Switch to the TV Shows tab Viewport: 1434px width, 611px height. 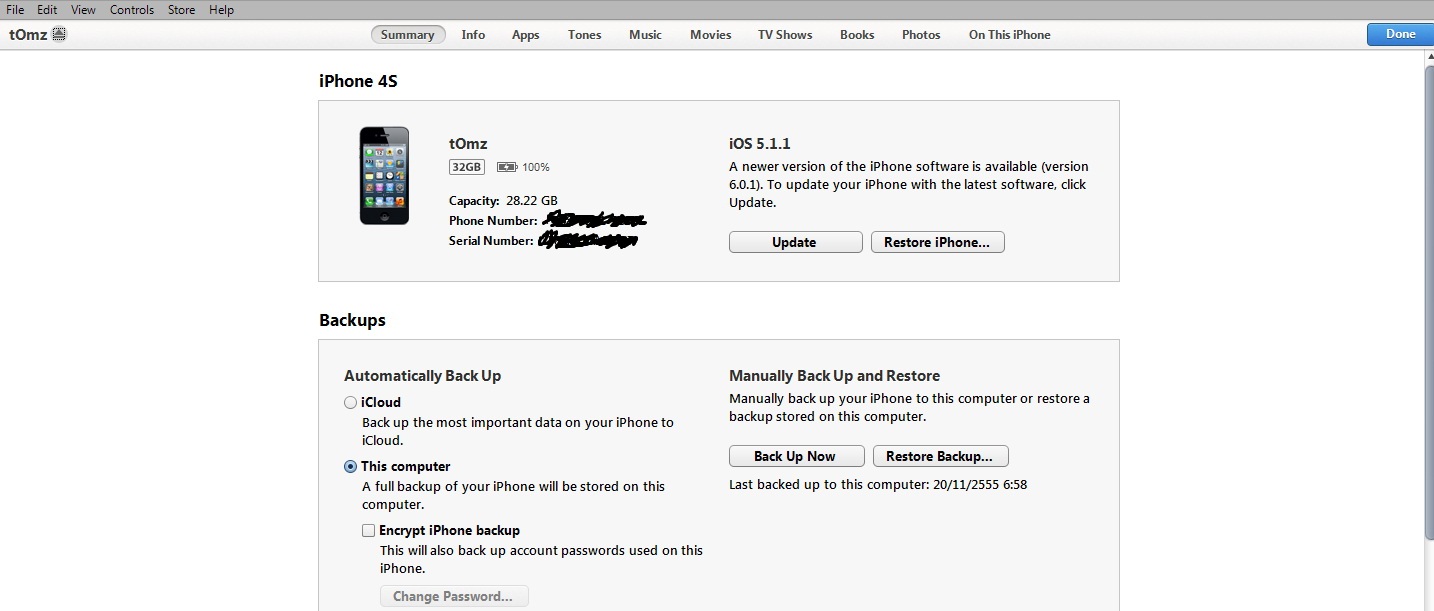coord(785,35)
